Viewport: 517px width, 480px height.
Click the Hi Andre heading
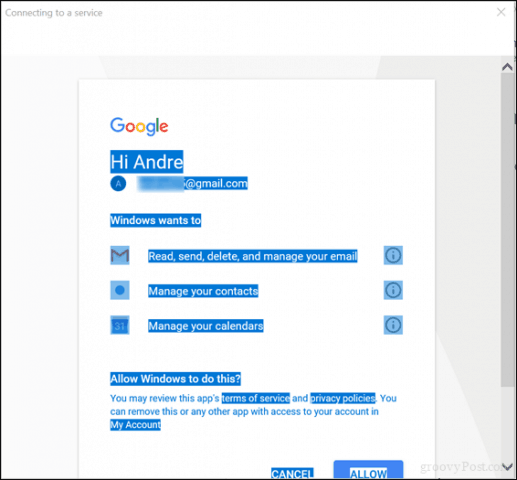point(147,162)
